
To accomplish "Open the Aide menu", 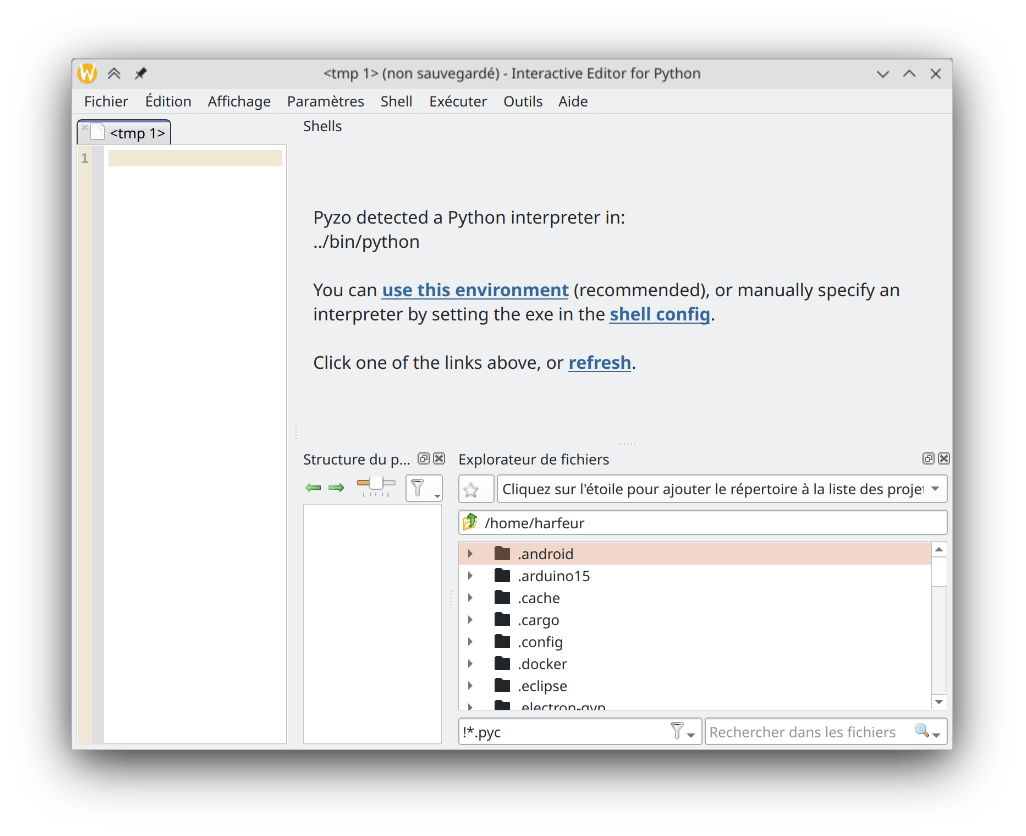I will click(573, 101).
